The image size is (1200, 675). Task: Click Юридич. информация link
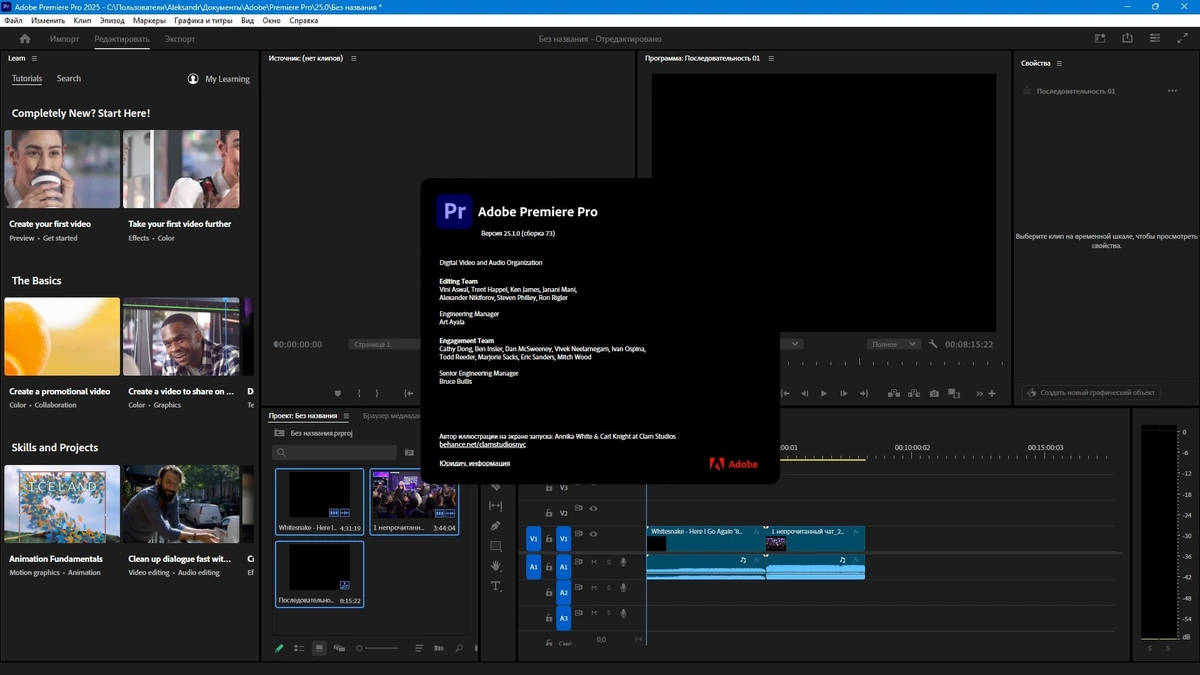click(475, 464)
